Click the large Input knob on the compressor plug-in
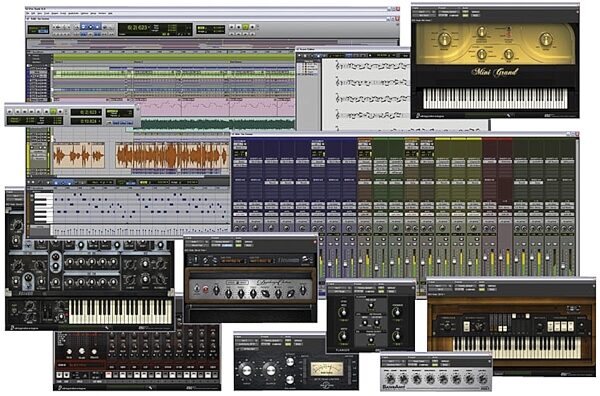The height and width of the screenshot is (396, 600). coord(246,370)
